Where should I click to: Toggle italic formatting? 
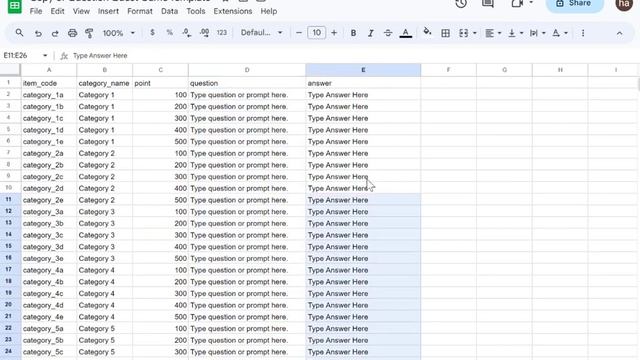pyautogui.click(x=371, y=33)
